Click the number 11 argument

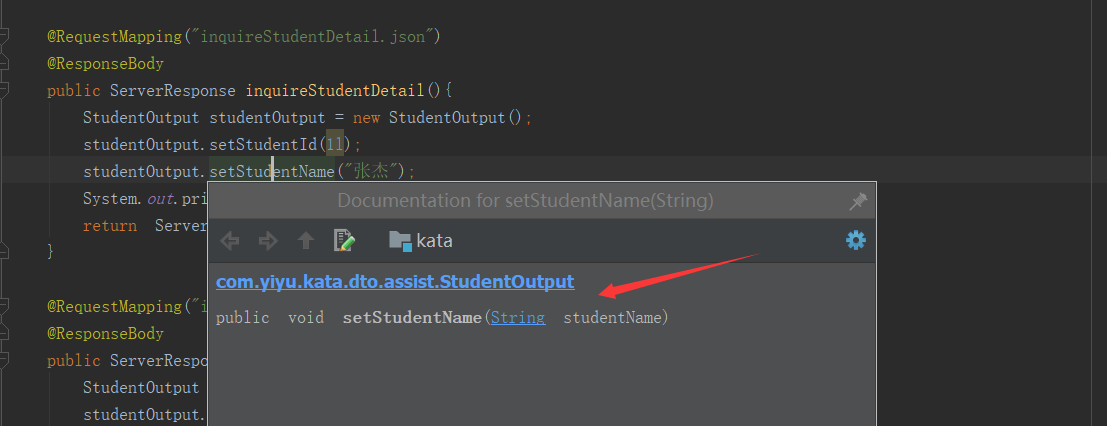(x=335, y=145)
